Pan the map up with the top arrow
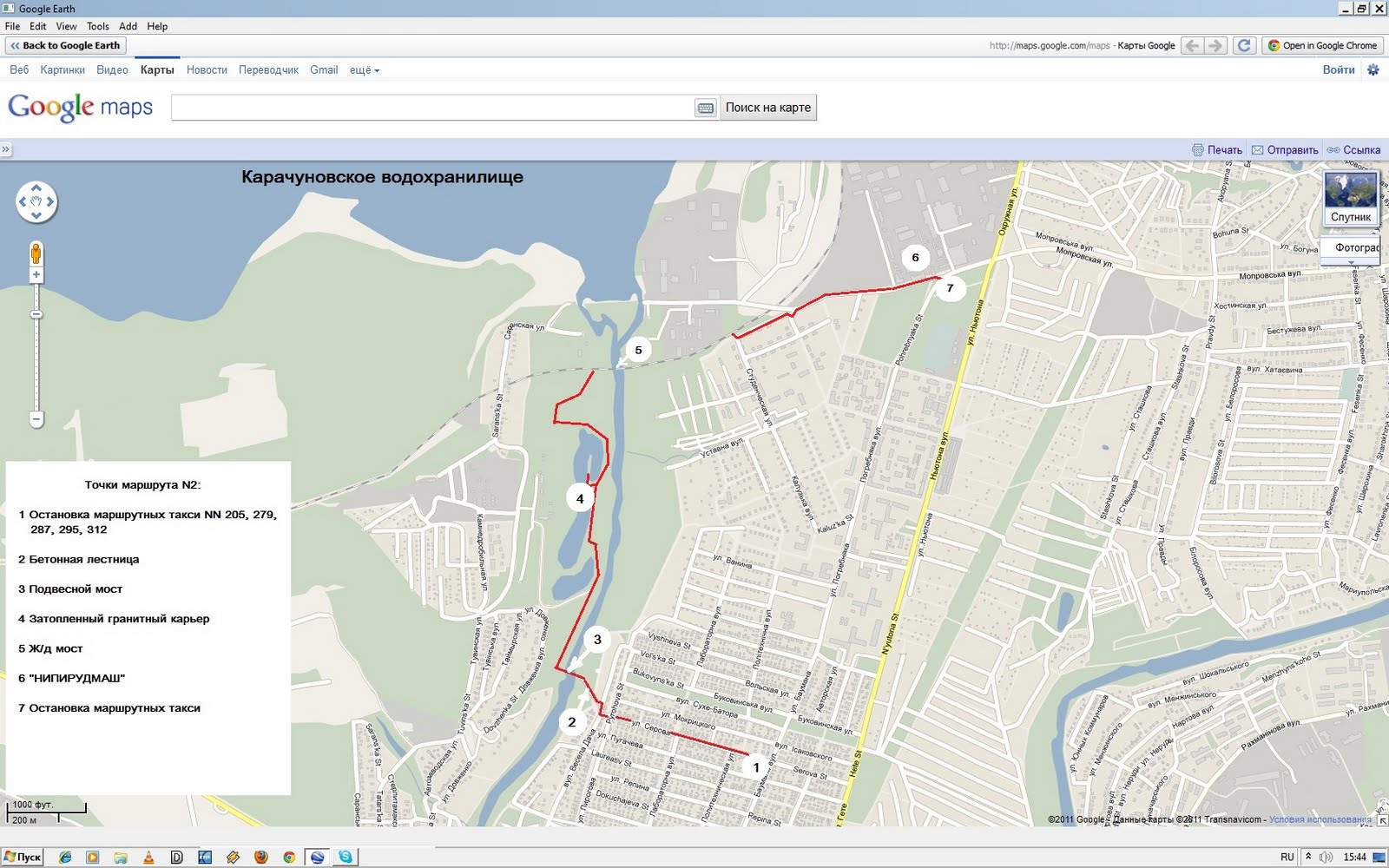This screenshot has width=1389, height=868. pos(36,187)
